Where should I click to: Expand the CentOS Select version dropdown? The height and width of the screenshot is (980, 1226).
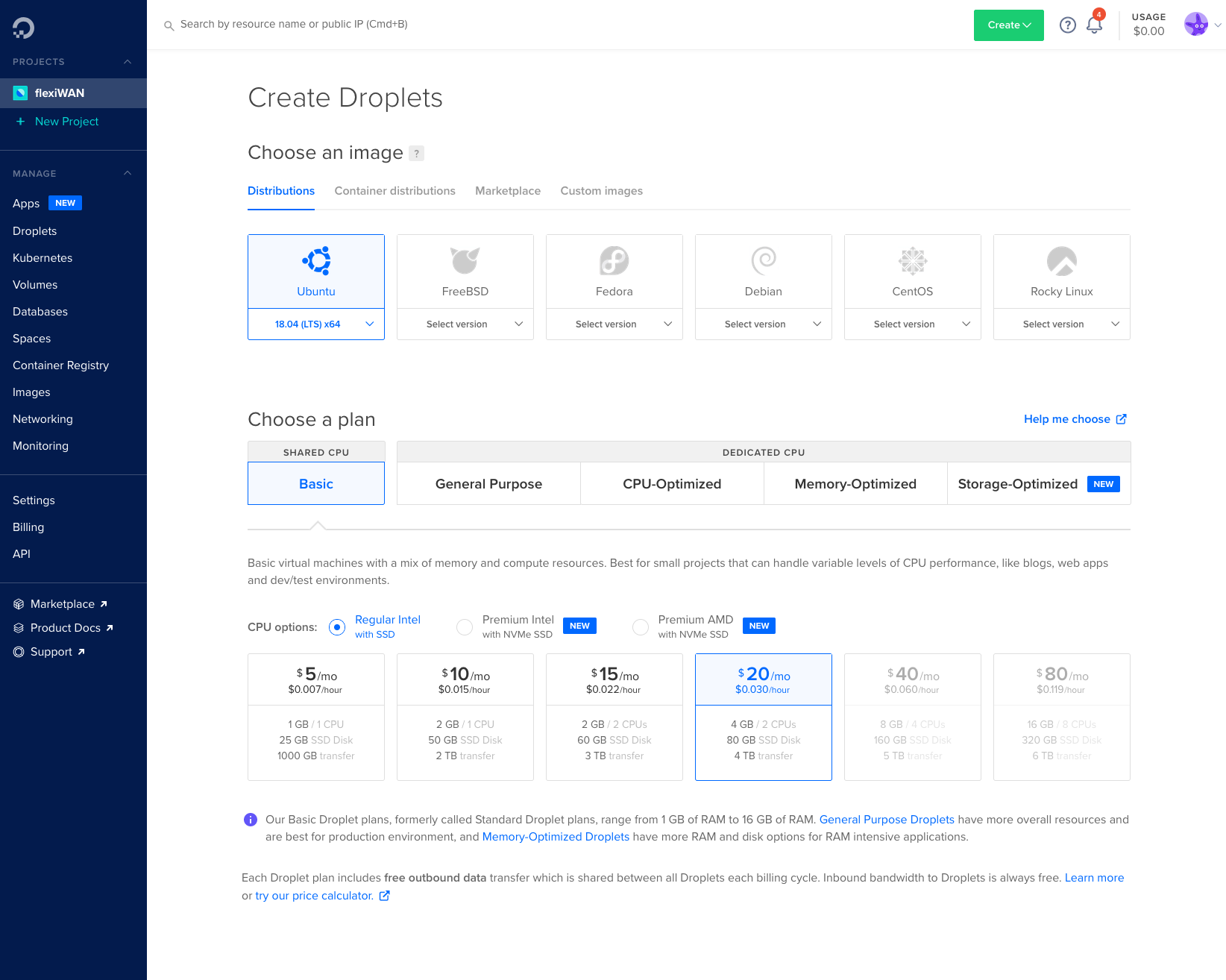coord(912,324)
